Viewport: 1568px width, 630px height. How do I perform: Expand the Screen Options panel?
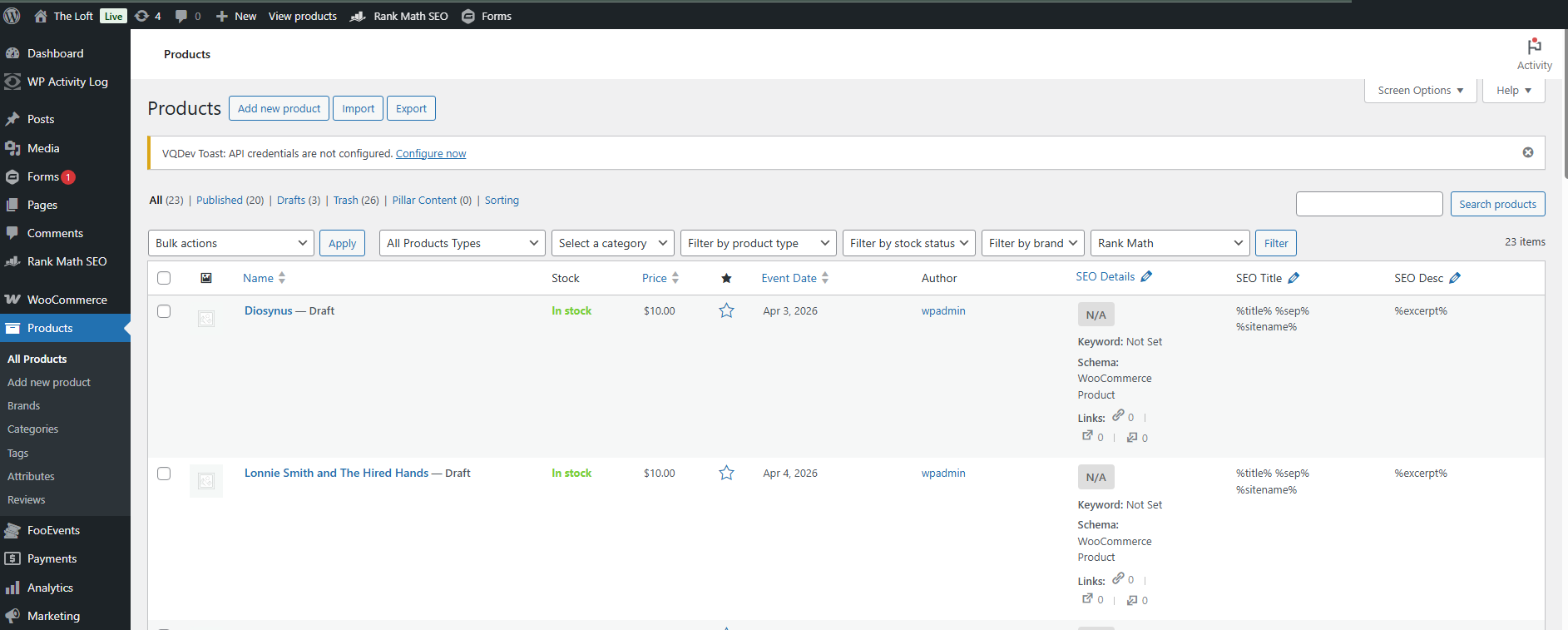click(x=1420, y=90)
